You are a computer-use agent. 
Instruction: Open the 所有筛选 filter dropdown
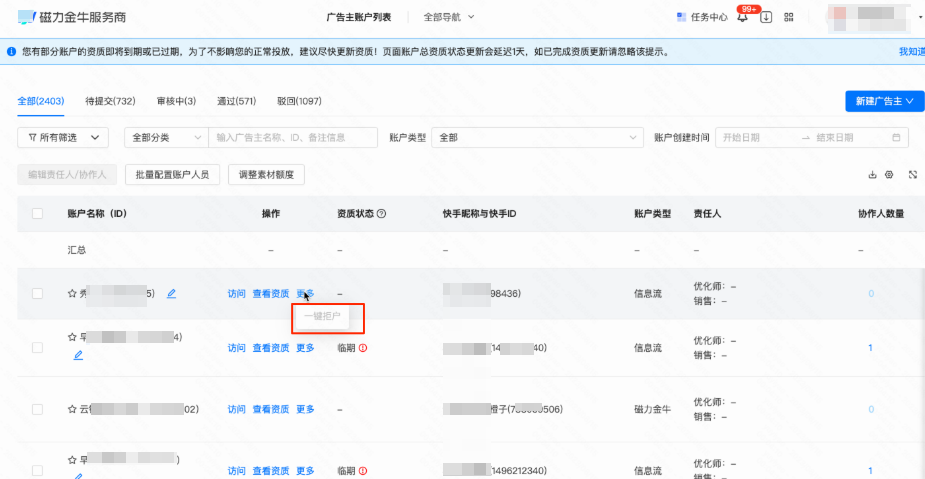click(x=63, y=137)
